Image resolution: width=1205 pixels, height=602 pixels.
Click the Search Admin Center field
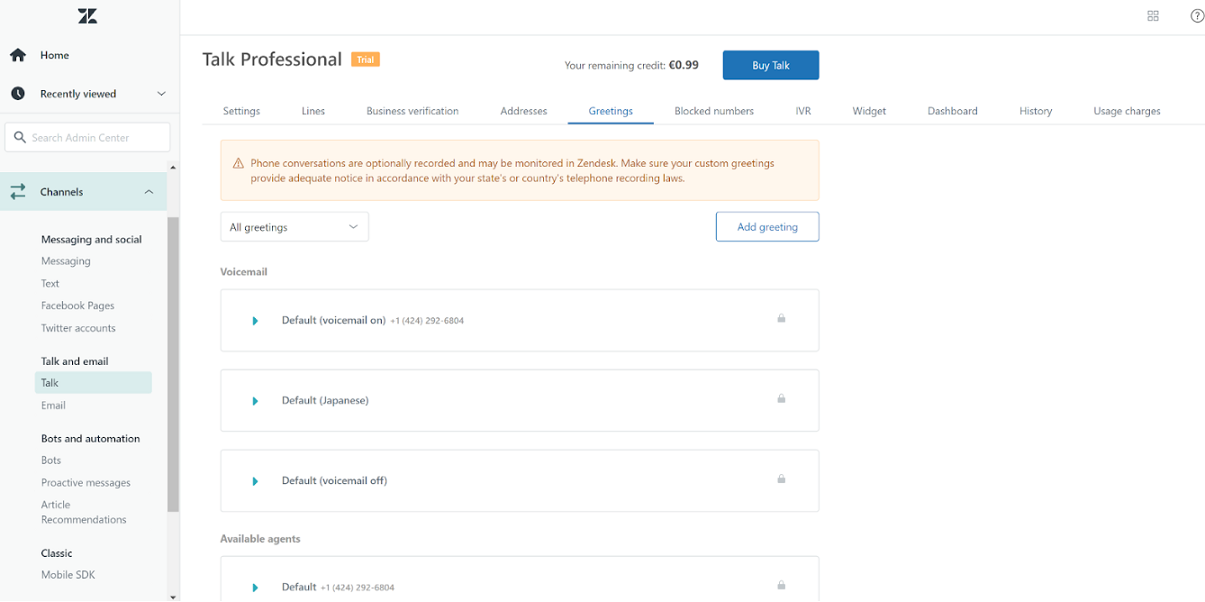(x=88, y=138)
